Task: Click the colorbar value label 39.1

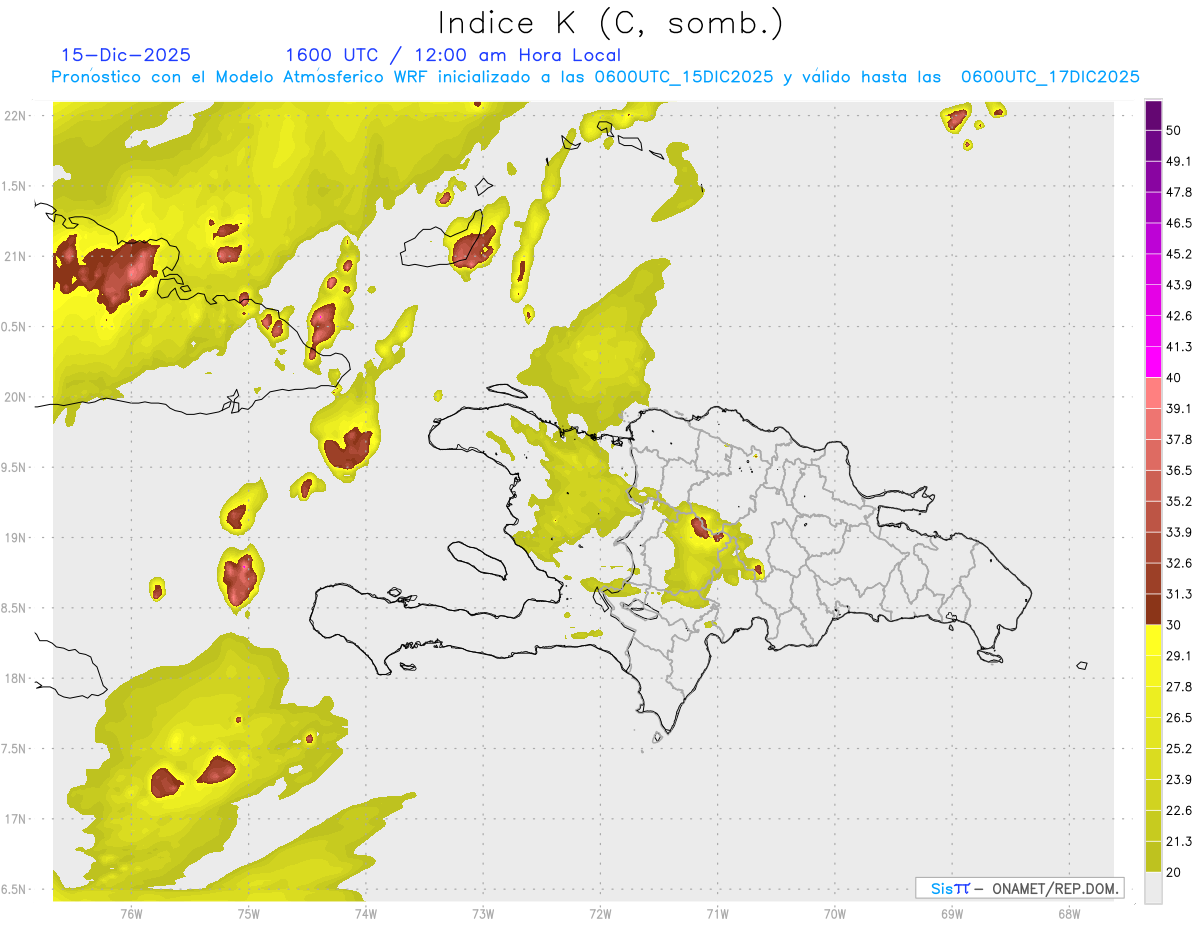Action: [1179, 408]
